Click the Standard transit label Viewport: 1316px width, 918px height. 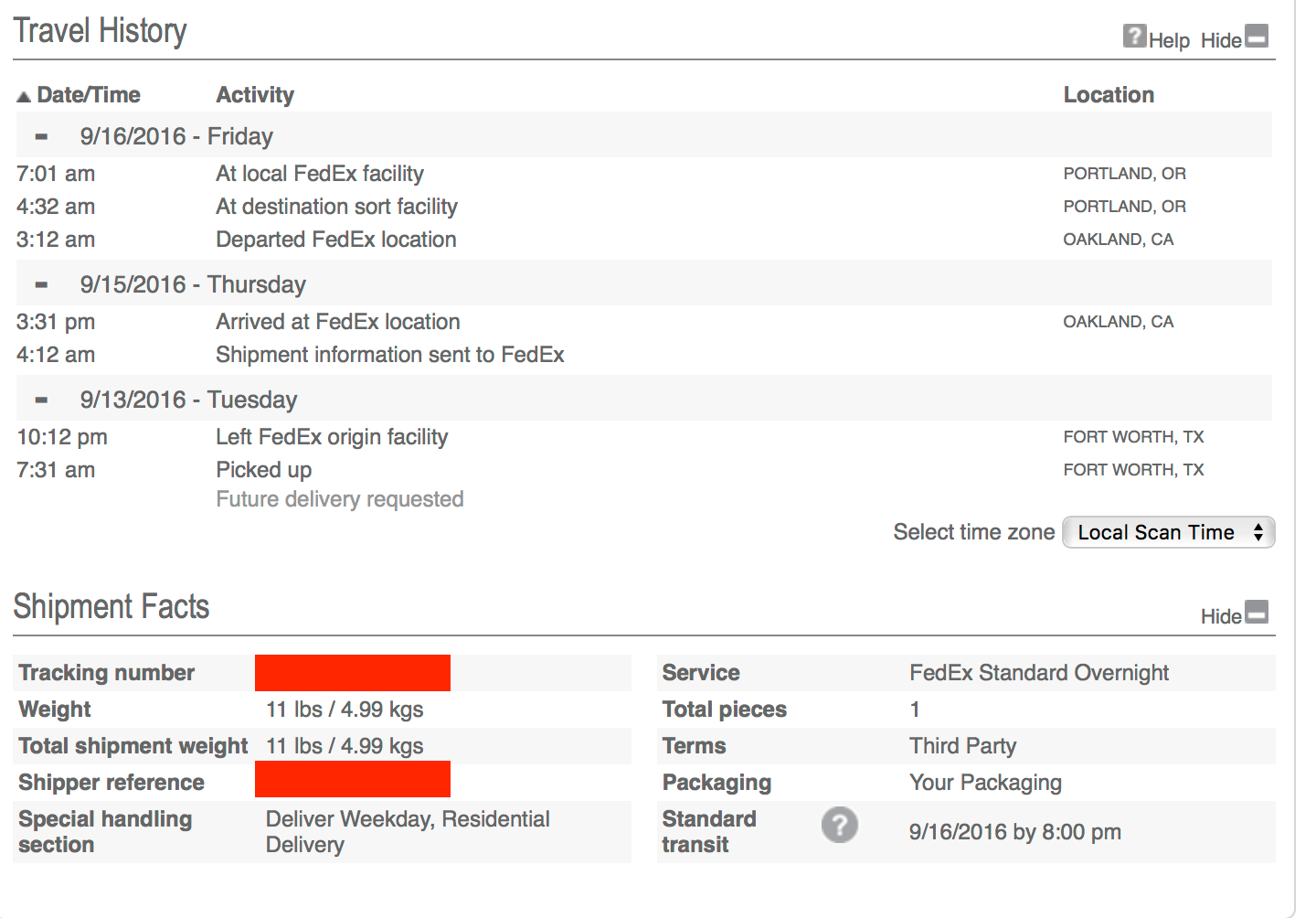(x=709, y=832)
